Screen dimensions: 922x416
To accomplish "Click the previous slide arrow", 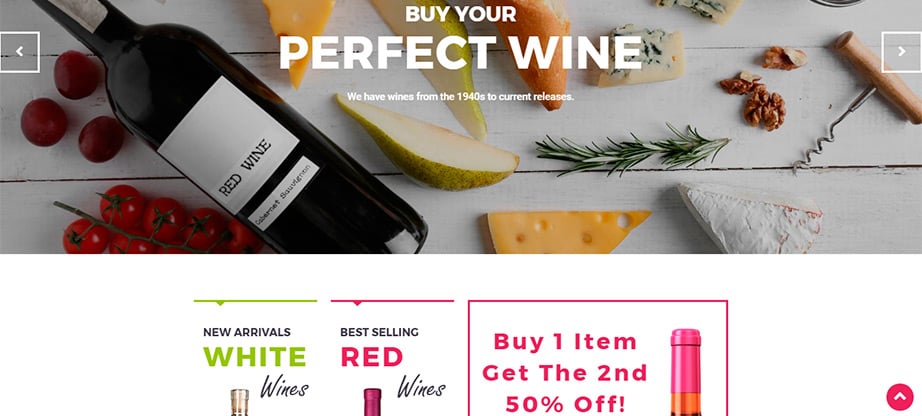I will pos(19,52).
